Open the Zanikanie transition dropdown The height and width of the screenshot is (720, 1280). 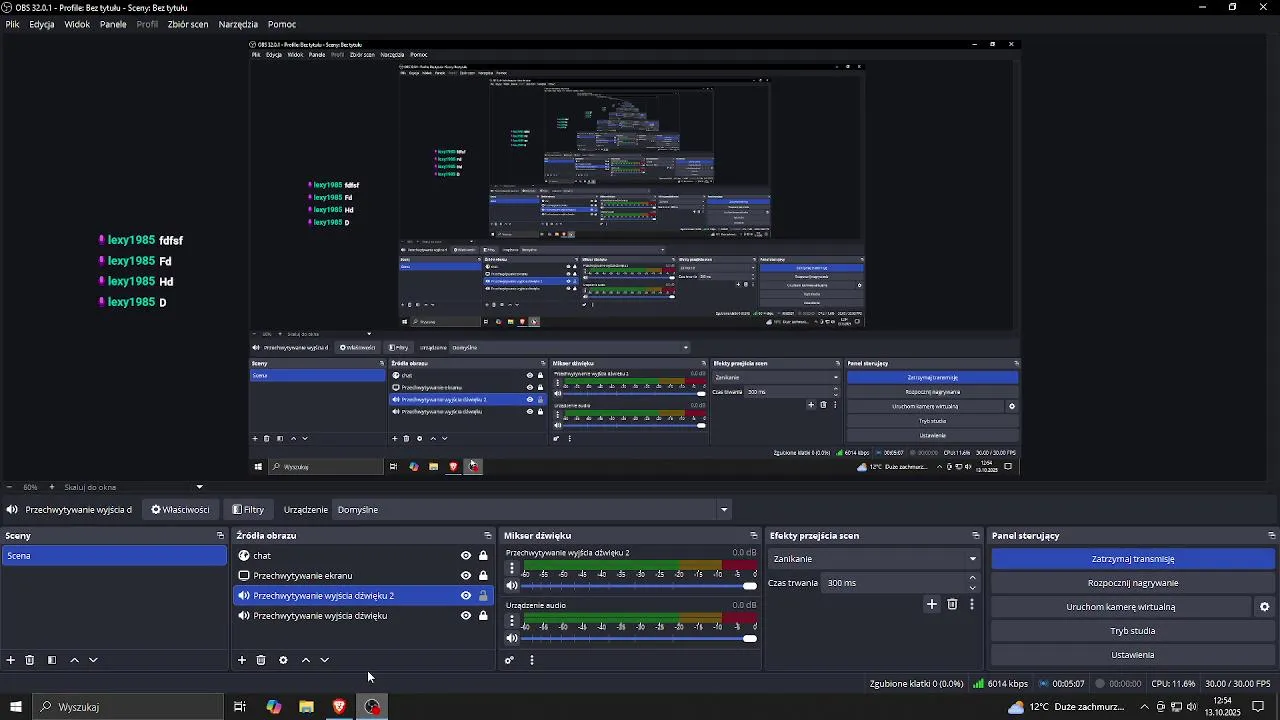(x=875, y=559)
